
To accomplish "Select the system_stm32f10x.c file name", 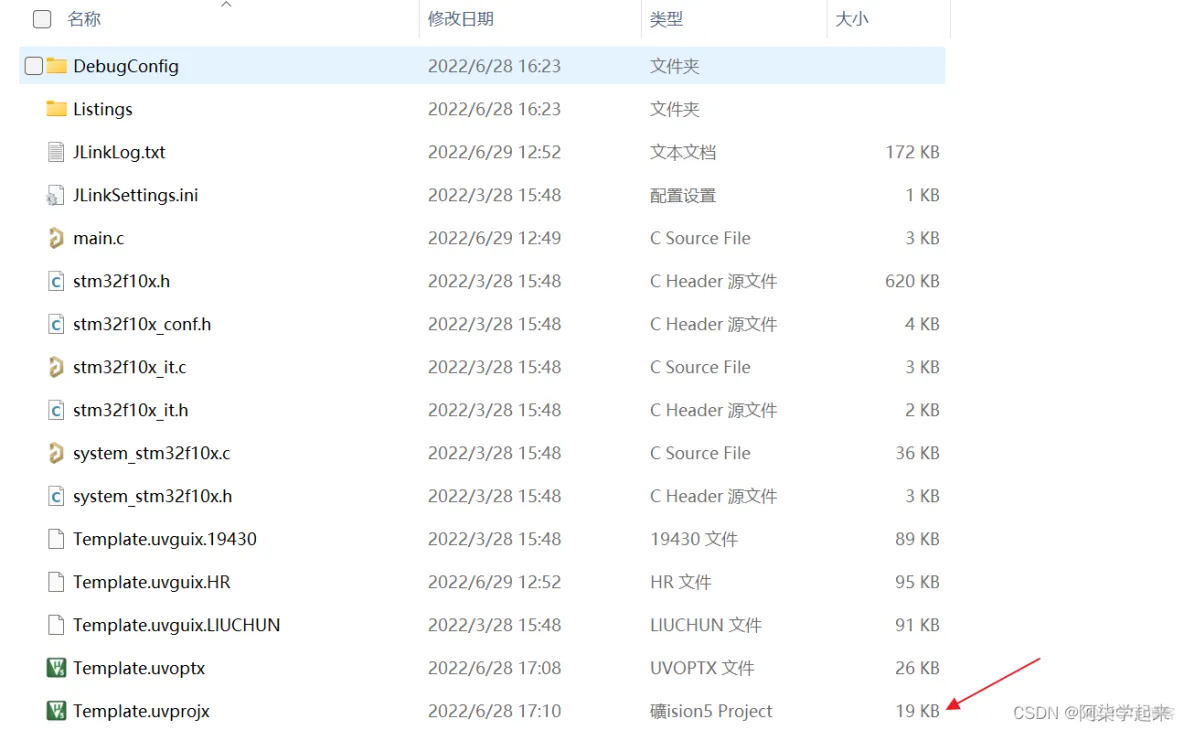I will (152, 454).
